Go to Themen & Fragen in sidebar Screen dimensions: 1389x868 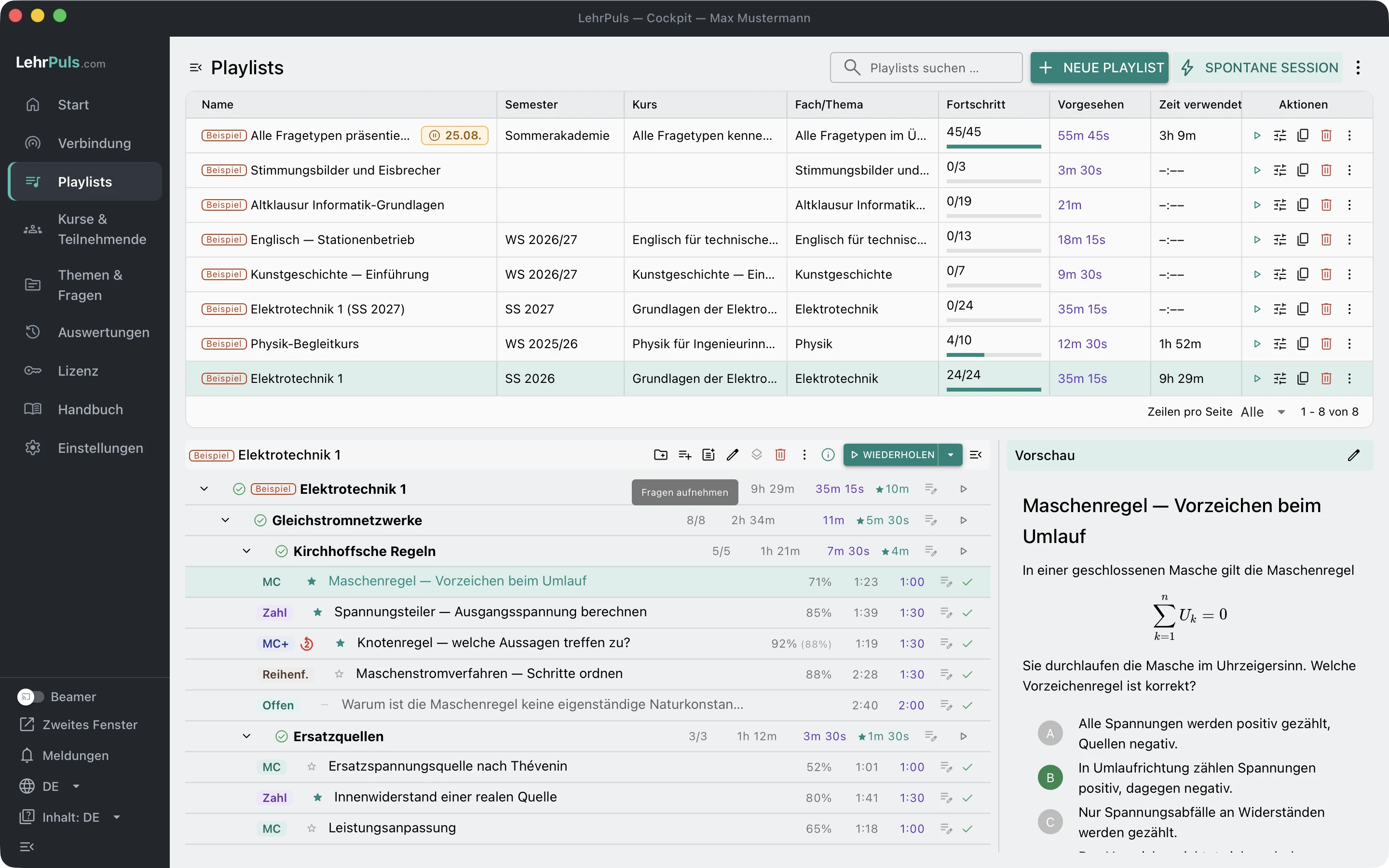pyautogui.click(x=85, y=285)
